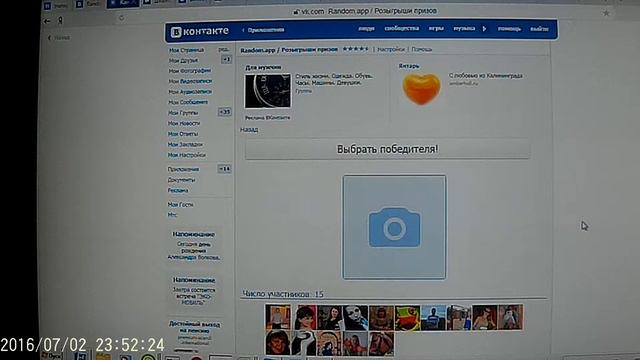Open Мои Видеозаписи in the sidebar
The image size is (640, 360).
[190, 82]
